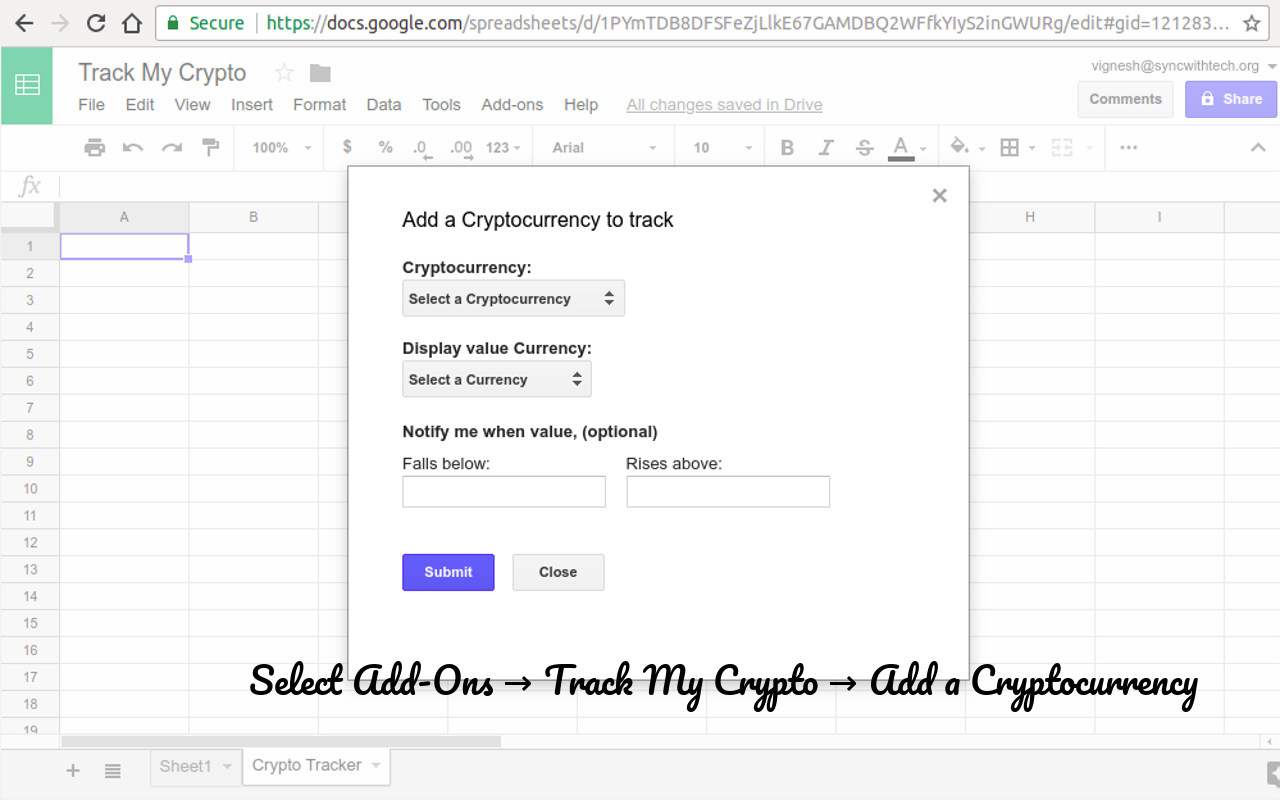Open the 123 number format dropdown
Viewport: 1280px width, 800px height.
point(503,148)
